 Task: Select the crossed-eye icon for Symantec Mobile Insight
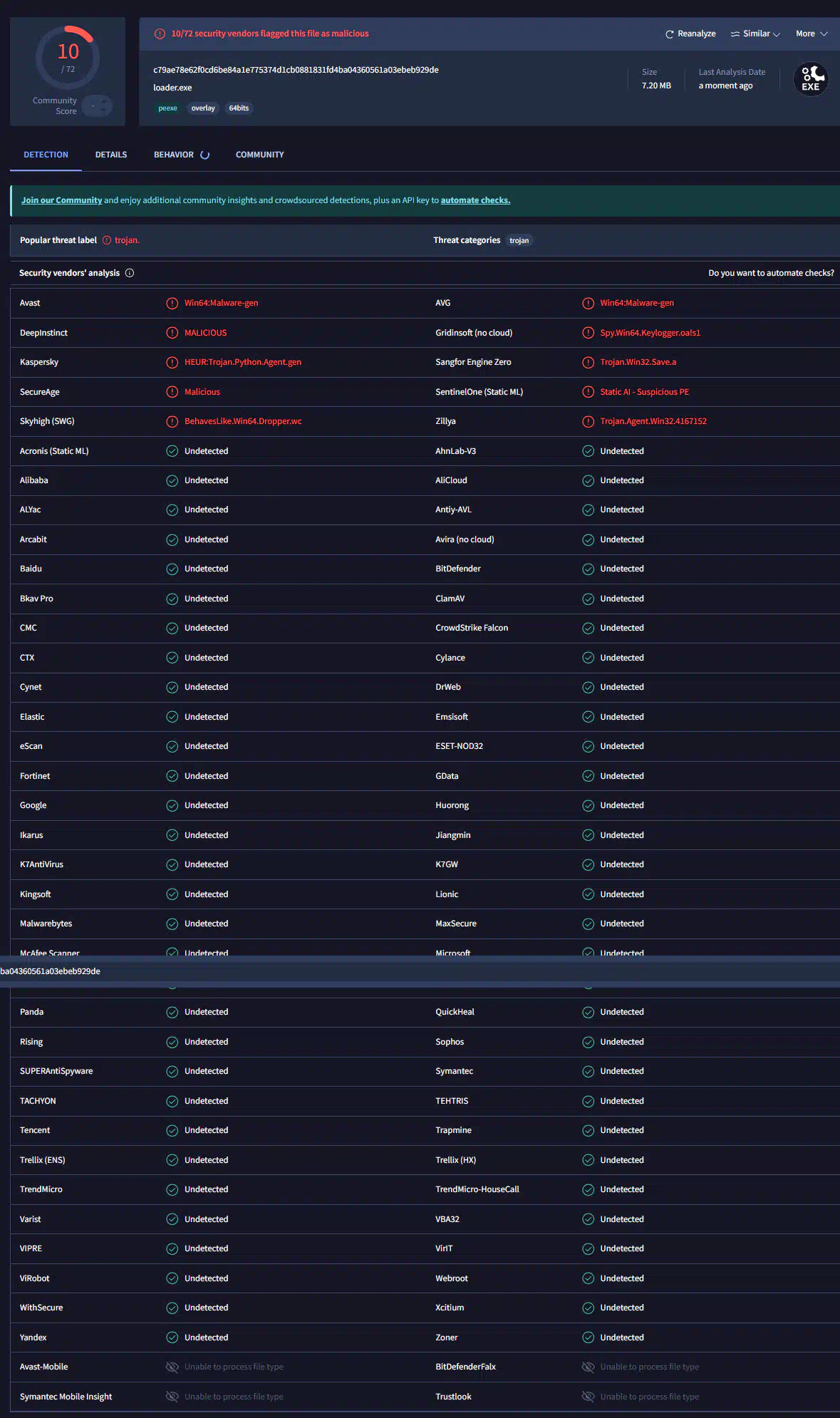tap(172, 1397)
